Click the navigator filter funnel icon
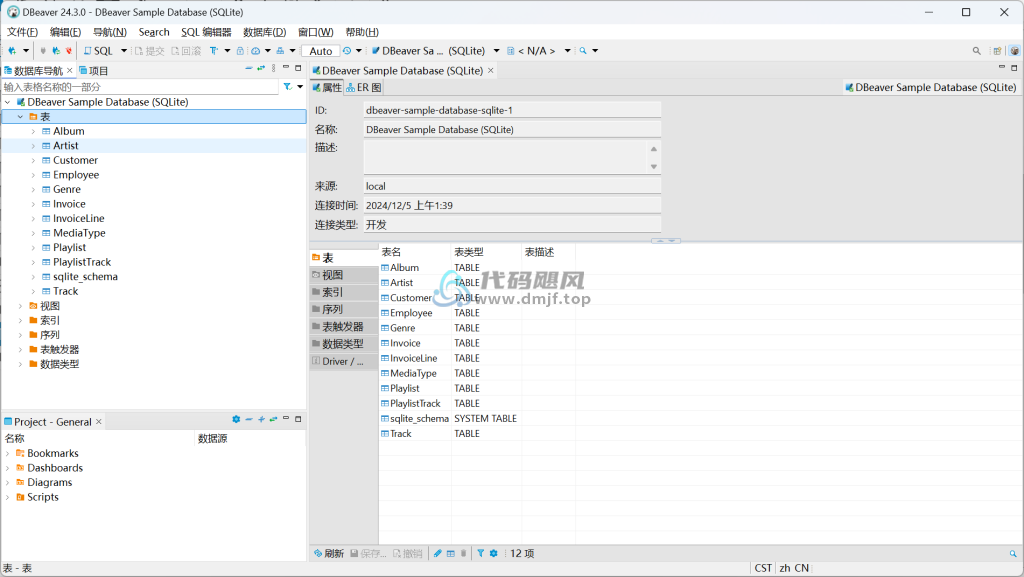Screen dimensions: 1024x577 click(x=287, y=86)
